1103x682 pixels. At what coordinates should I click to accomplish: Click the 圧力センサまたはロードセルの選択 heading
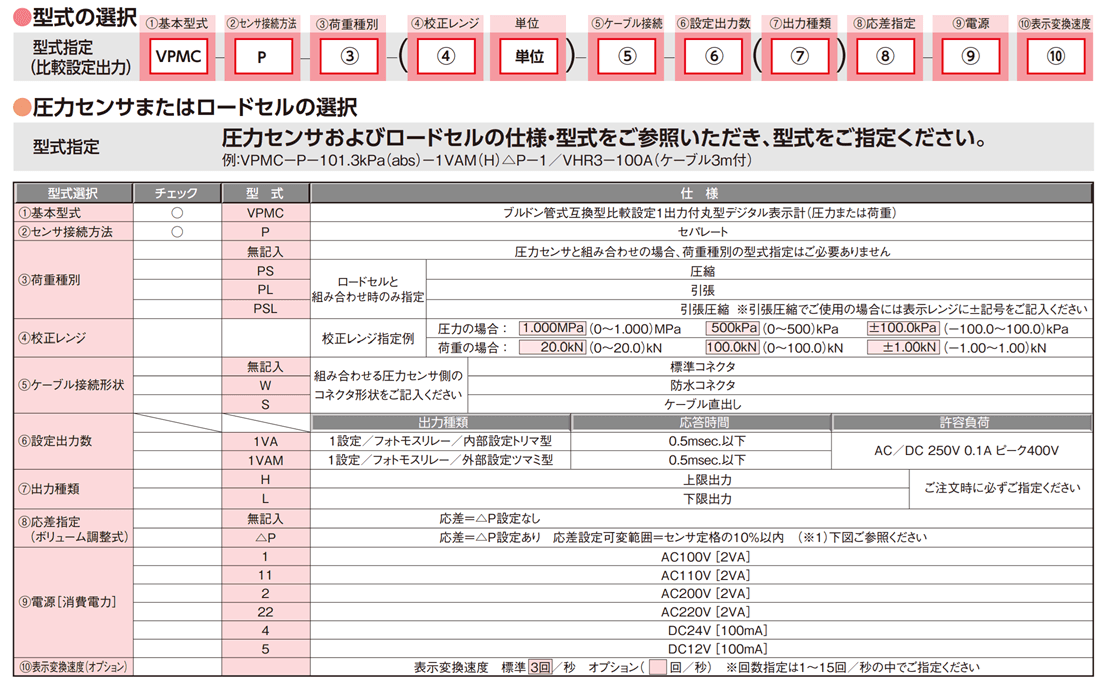[195, 108]
